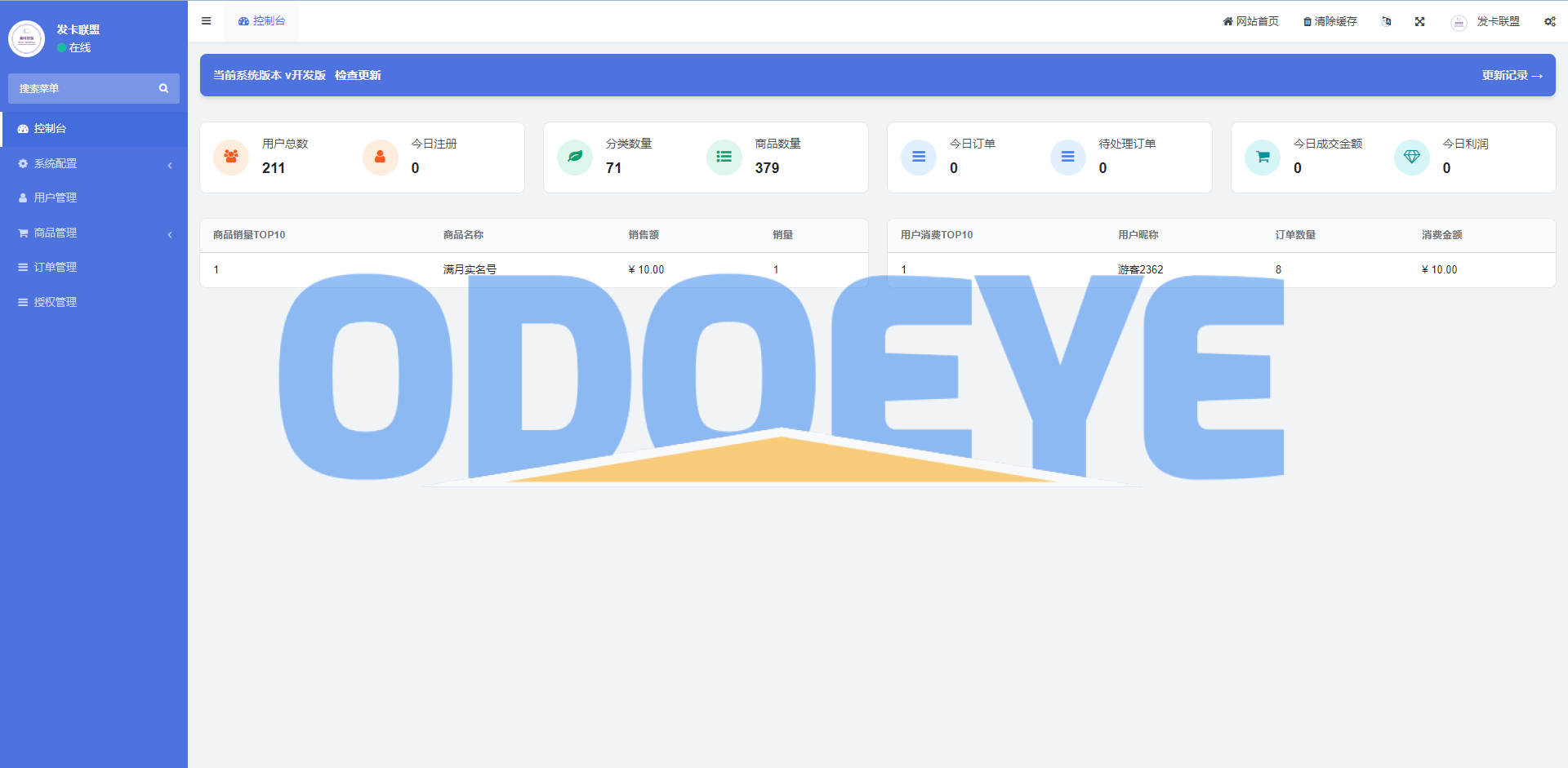The image size is (1568, 768).
Task: Click 检查更新 in the version banner
Action: [358, 75]
